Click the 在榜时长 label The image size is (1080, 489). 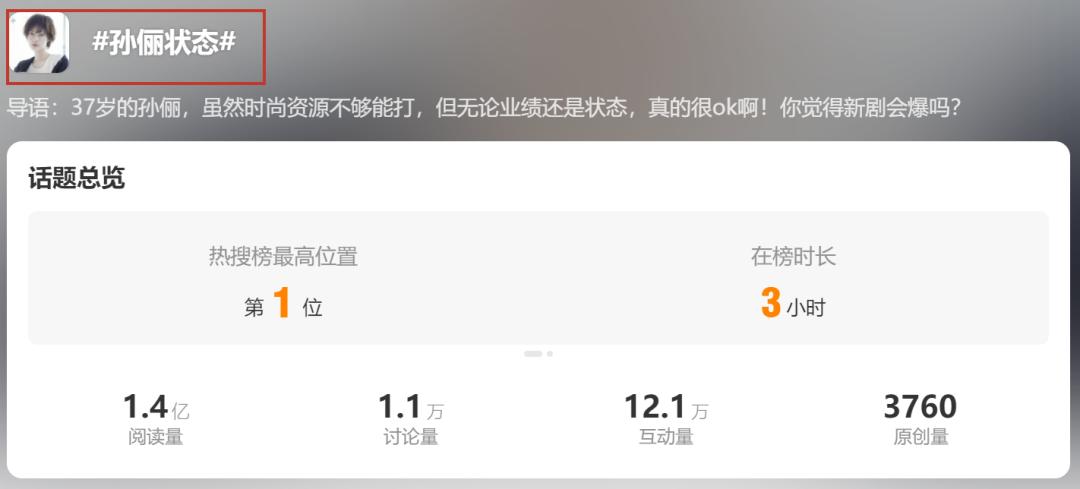coord(793,257)
